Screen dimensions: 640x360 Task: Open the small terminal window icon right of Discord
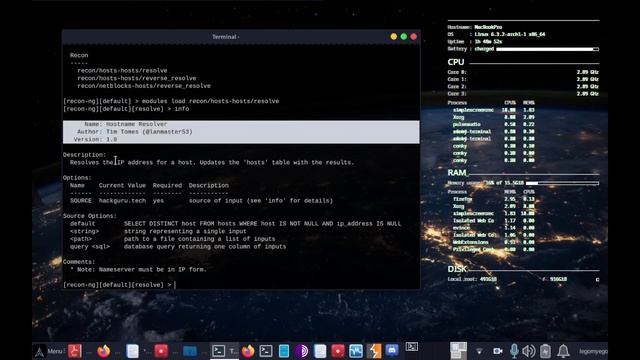click(x=411, y=347)
